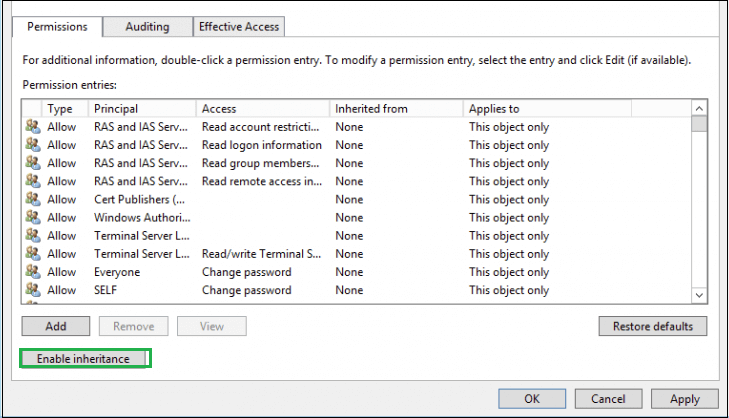Confirm with the OK button
This screenshot has width=729, height=418.
(532, 399)
